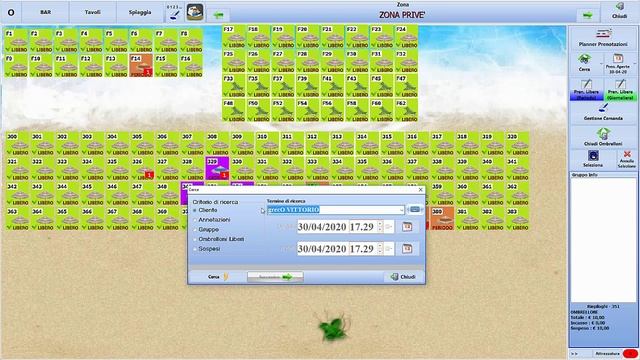
Task: Open the first date picker dropdown
Action: (389, 227)
